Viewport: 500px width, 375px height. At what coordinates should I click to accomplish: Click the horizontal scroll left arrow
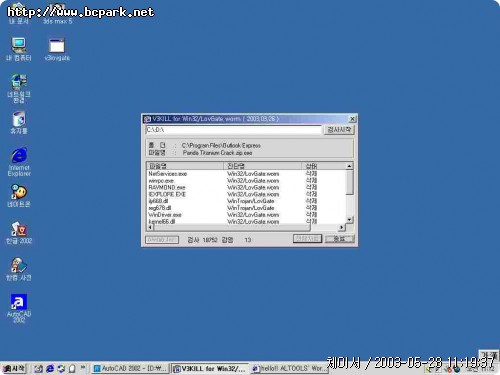coord(150,227)
